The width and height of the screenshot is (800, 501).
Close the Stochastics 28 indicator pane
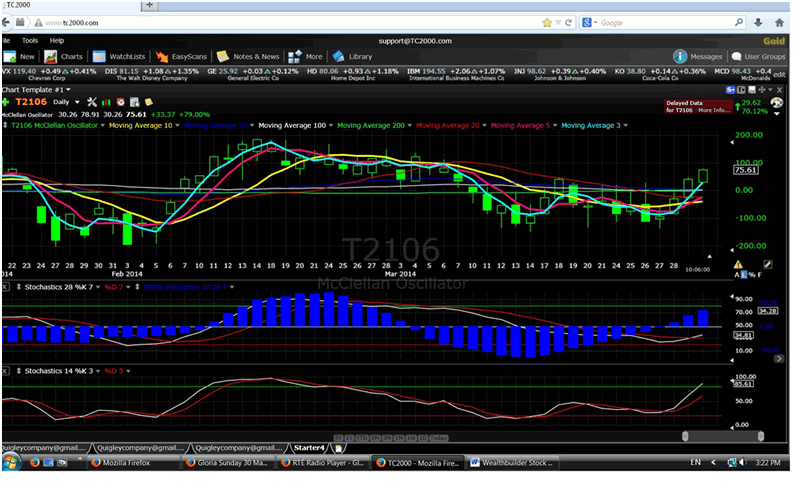(6, 286)
